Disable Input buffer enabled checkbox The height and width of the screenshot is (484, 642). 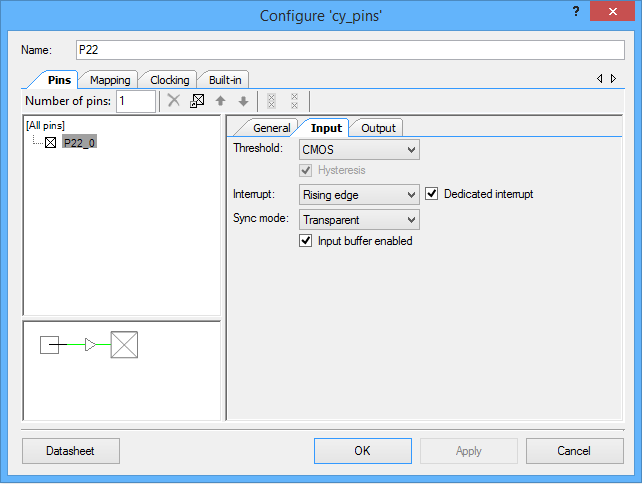(305, 241)
